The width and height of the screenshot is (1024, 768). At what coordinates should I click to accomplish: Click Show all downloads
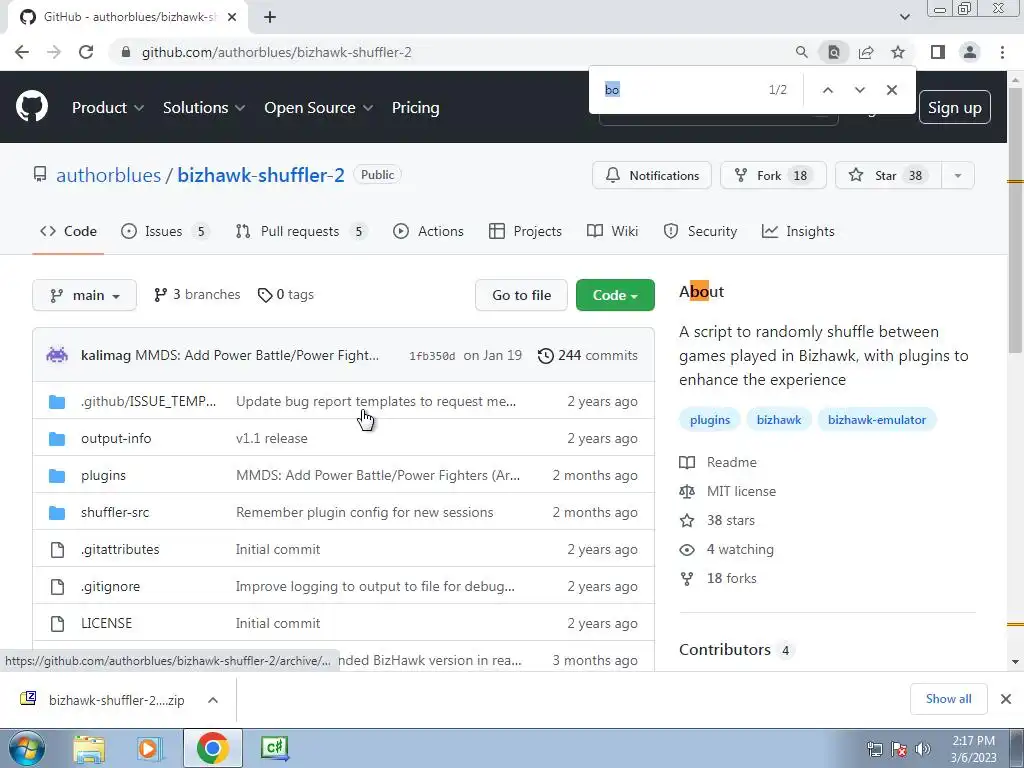pyautogui.click(x=948, y=699)
